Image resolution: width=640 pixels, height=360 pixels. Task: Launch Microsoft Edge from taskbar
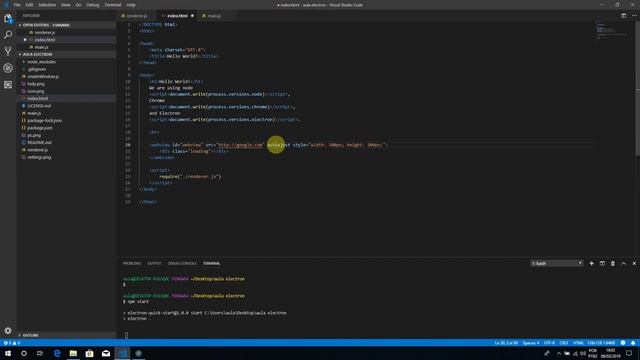pyautogui.click(x=57, y=353)
